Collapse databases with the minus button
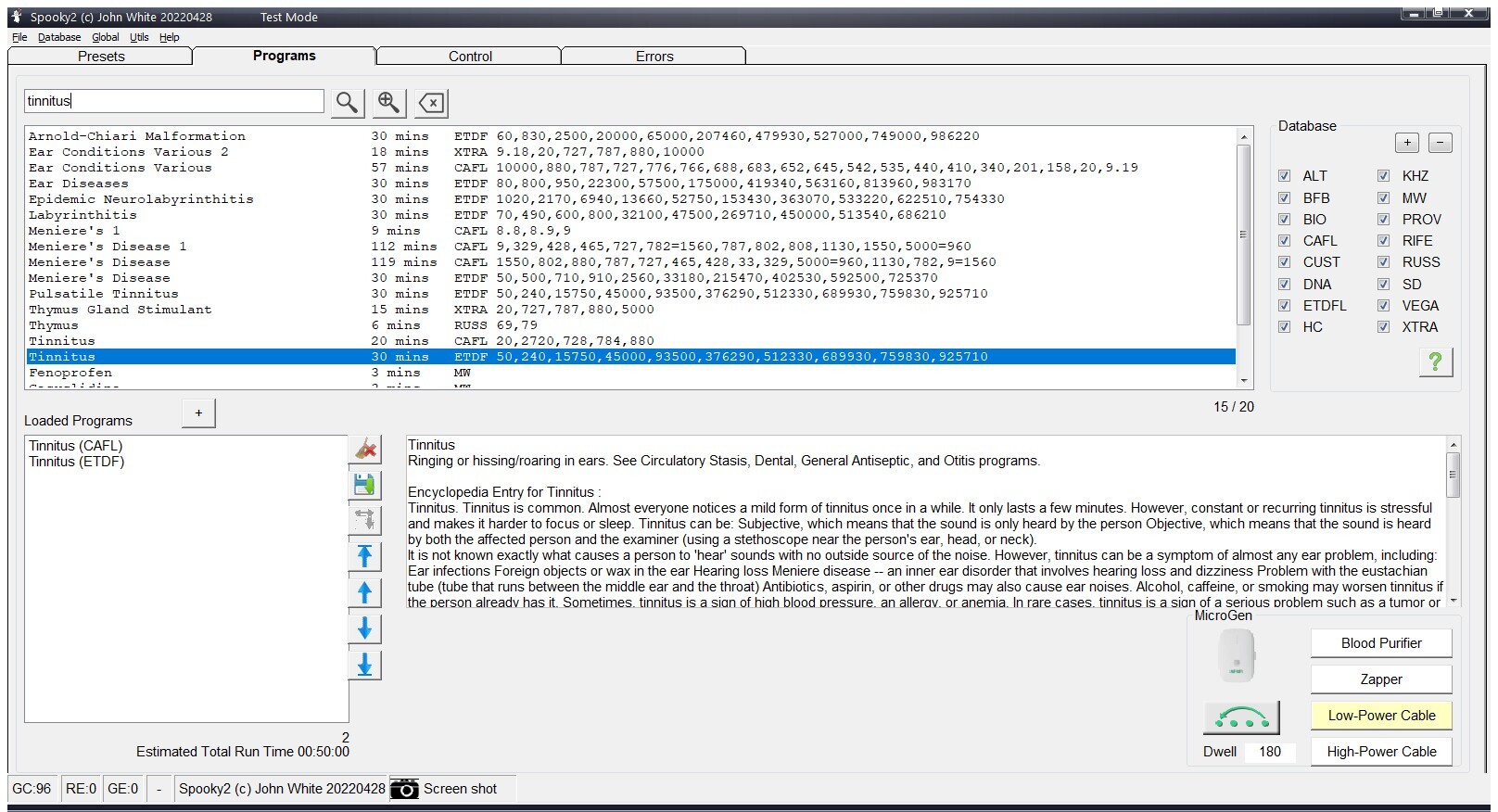The image size is (1498, 812). [x=1440, y=143]
